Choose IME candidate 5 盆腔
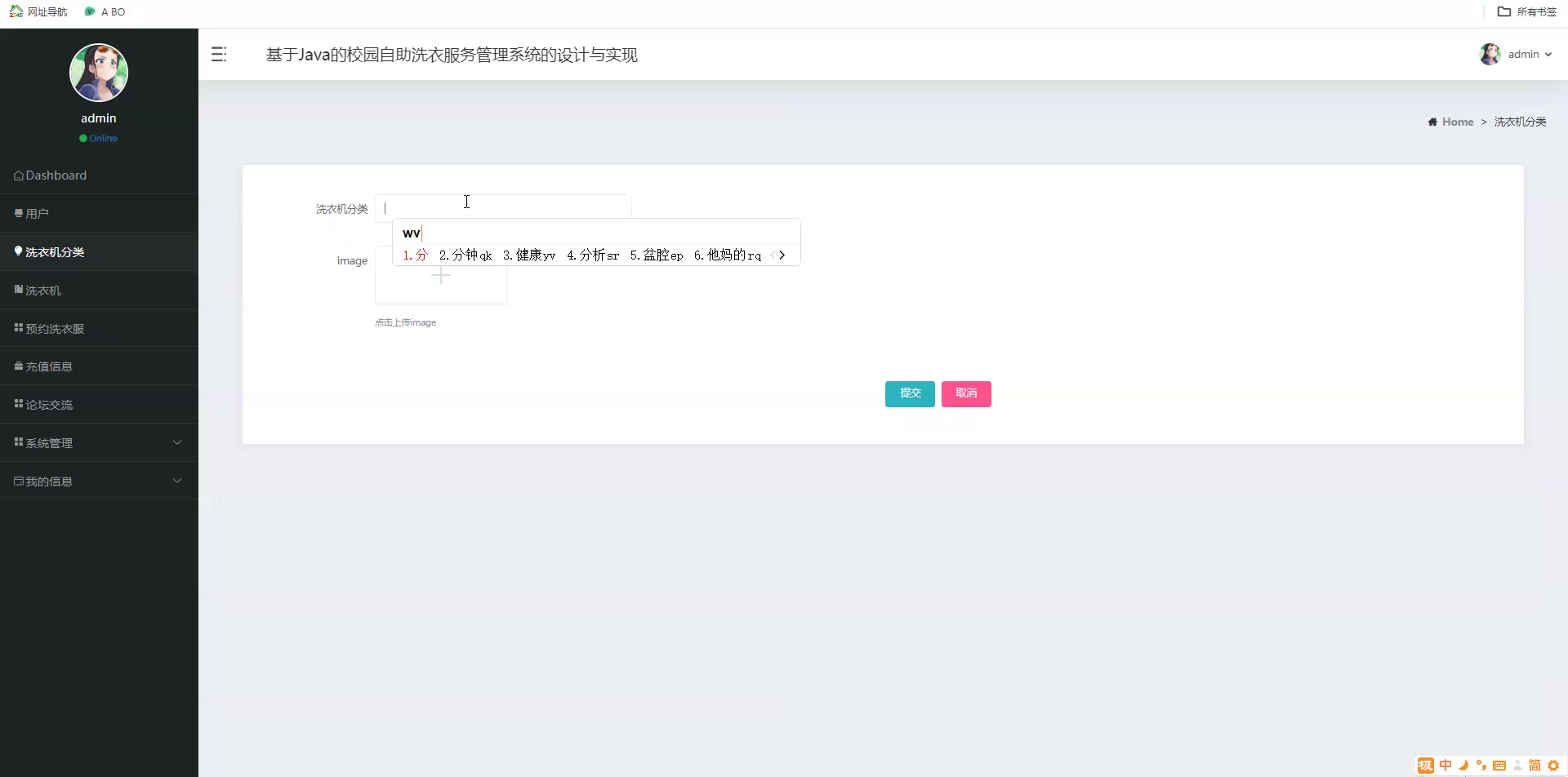Screen dimensions: 1568x777 point(657,255)
